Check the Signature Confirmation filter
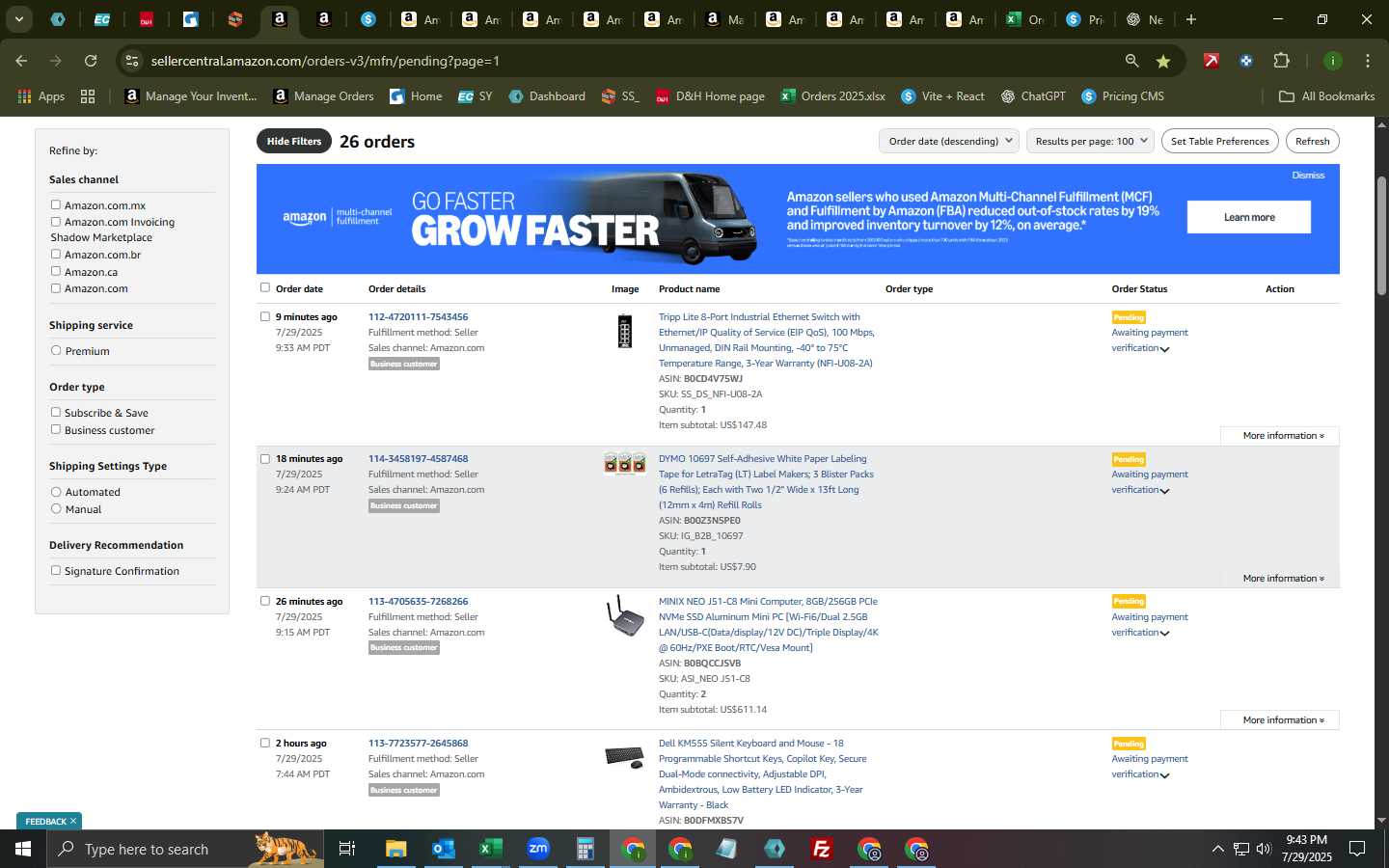This screenshot has width=1389, height=868. coord(56,570)
